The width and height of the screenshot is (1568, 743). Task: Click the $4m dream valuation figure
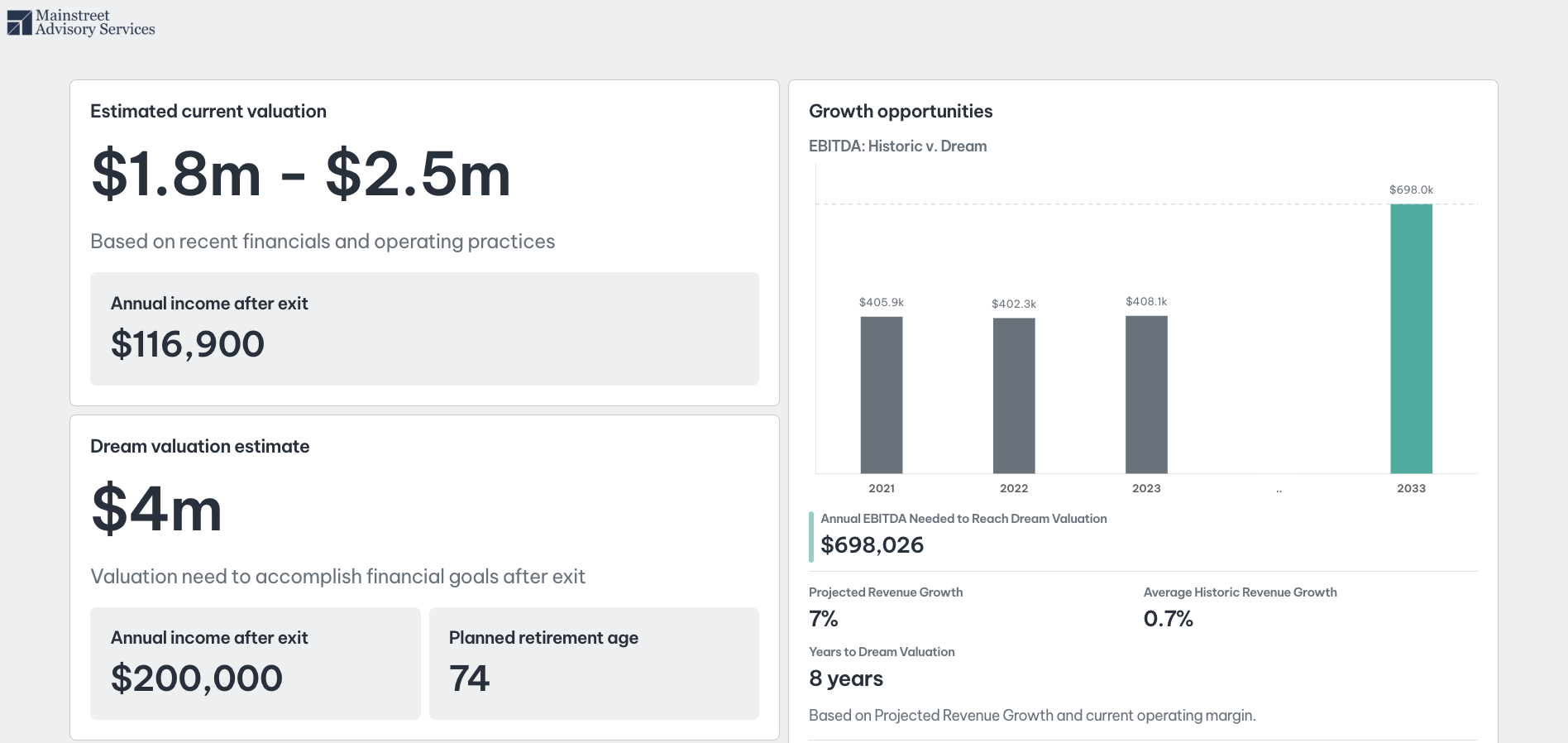[x=157, y=509]
